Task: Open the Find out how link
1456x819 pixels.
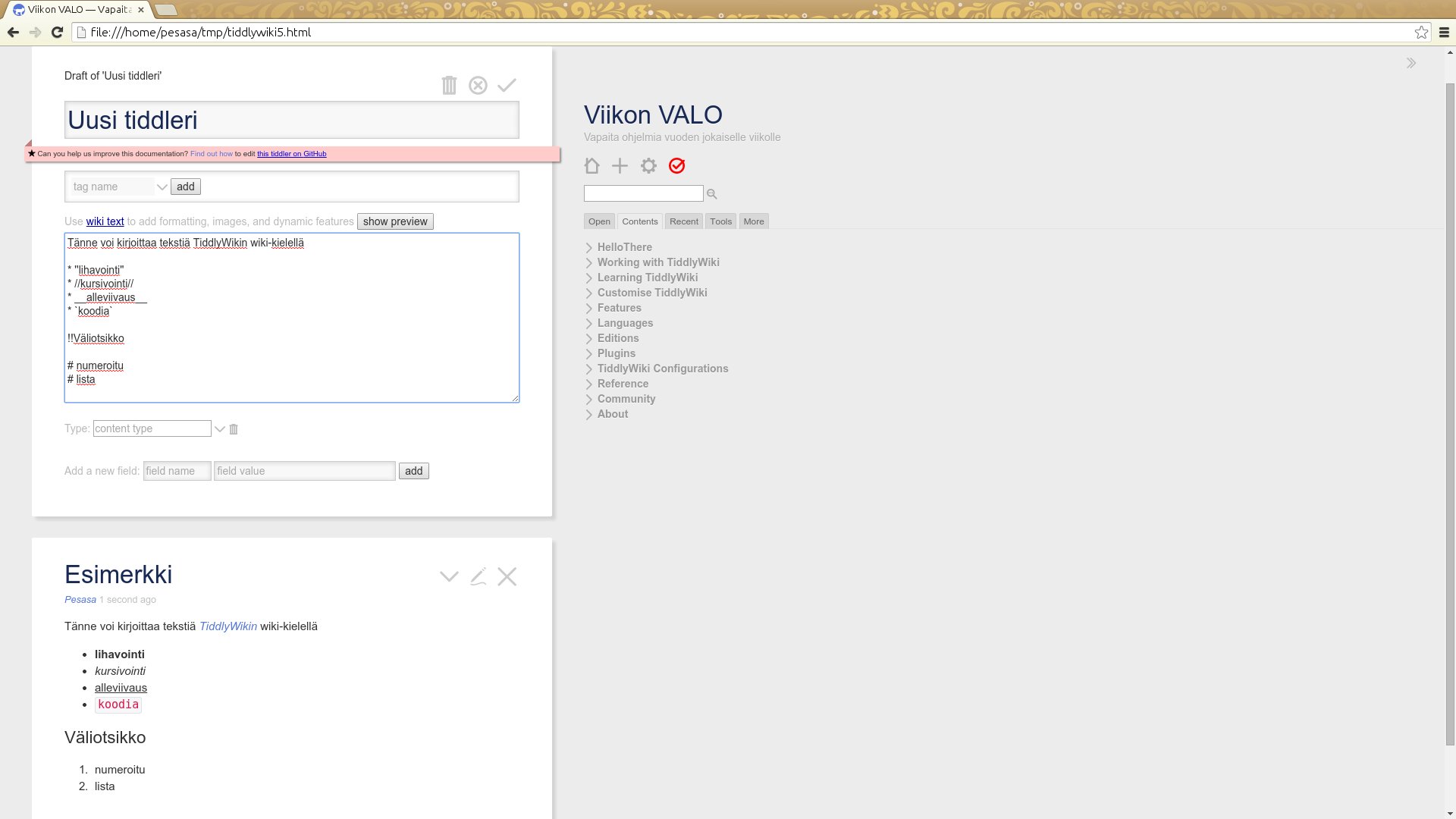Action: tap(212, 154)
